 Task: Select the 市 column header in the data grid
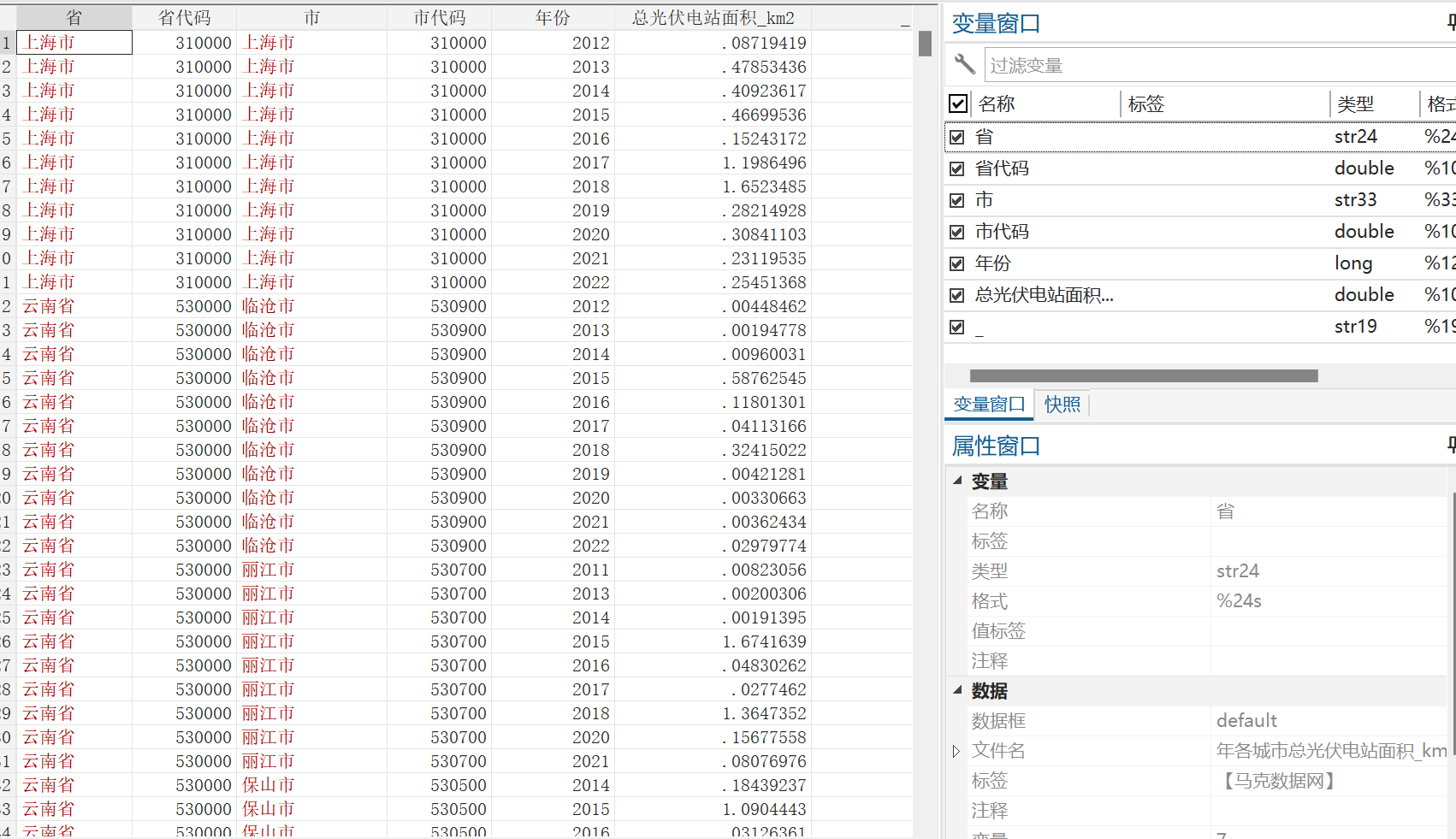point(312,18)
